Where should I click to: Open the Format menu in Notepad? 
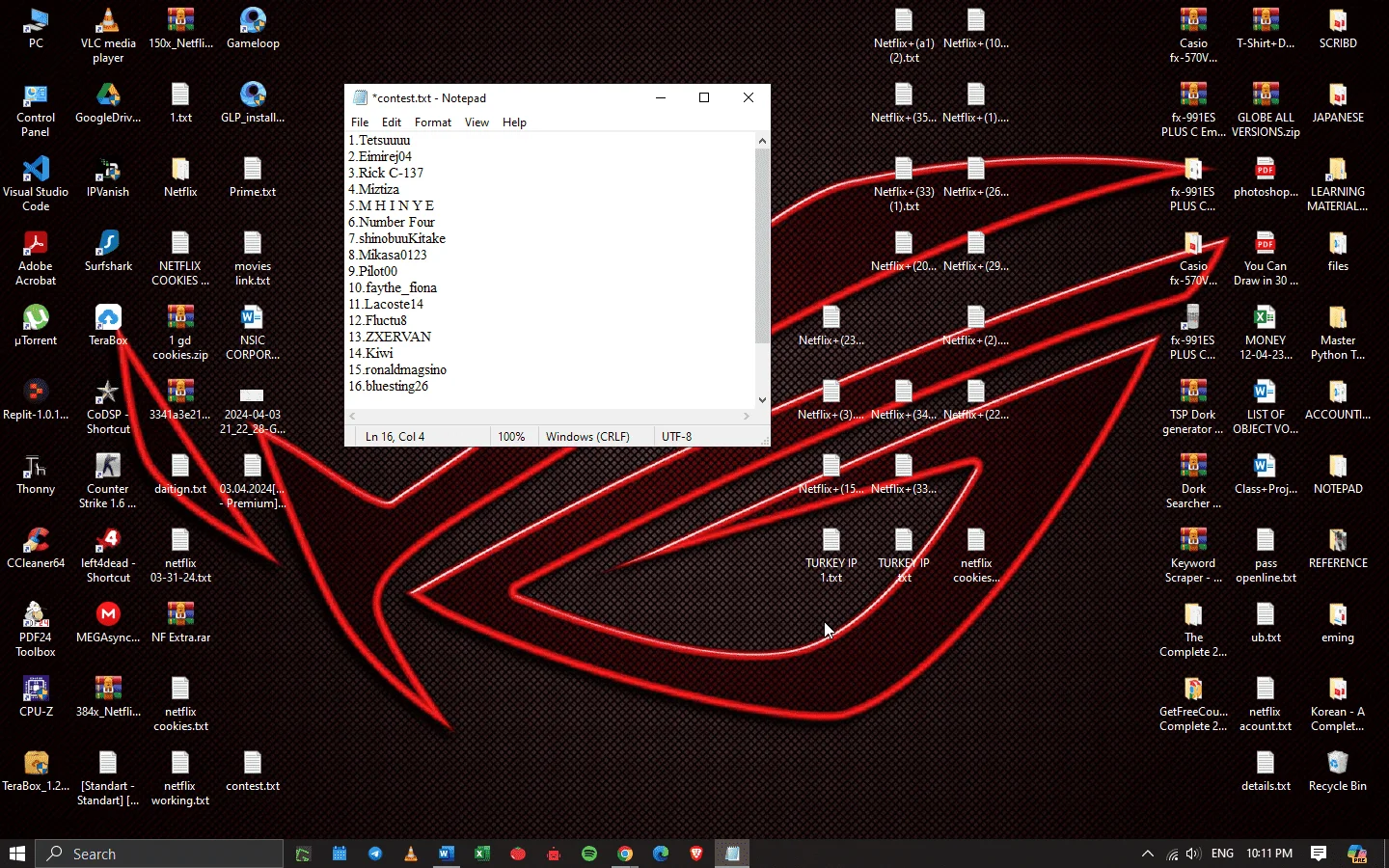click(432, 122)
